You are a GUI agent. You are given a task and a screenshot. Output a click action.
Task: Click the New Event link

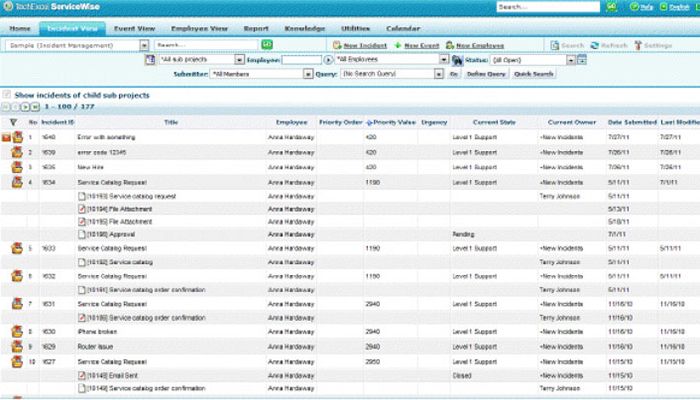tap(417, 46)
